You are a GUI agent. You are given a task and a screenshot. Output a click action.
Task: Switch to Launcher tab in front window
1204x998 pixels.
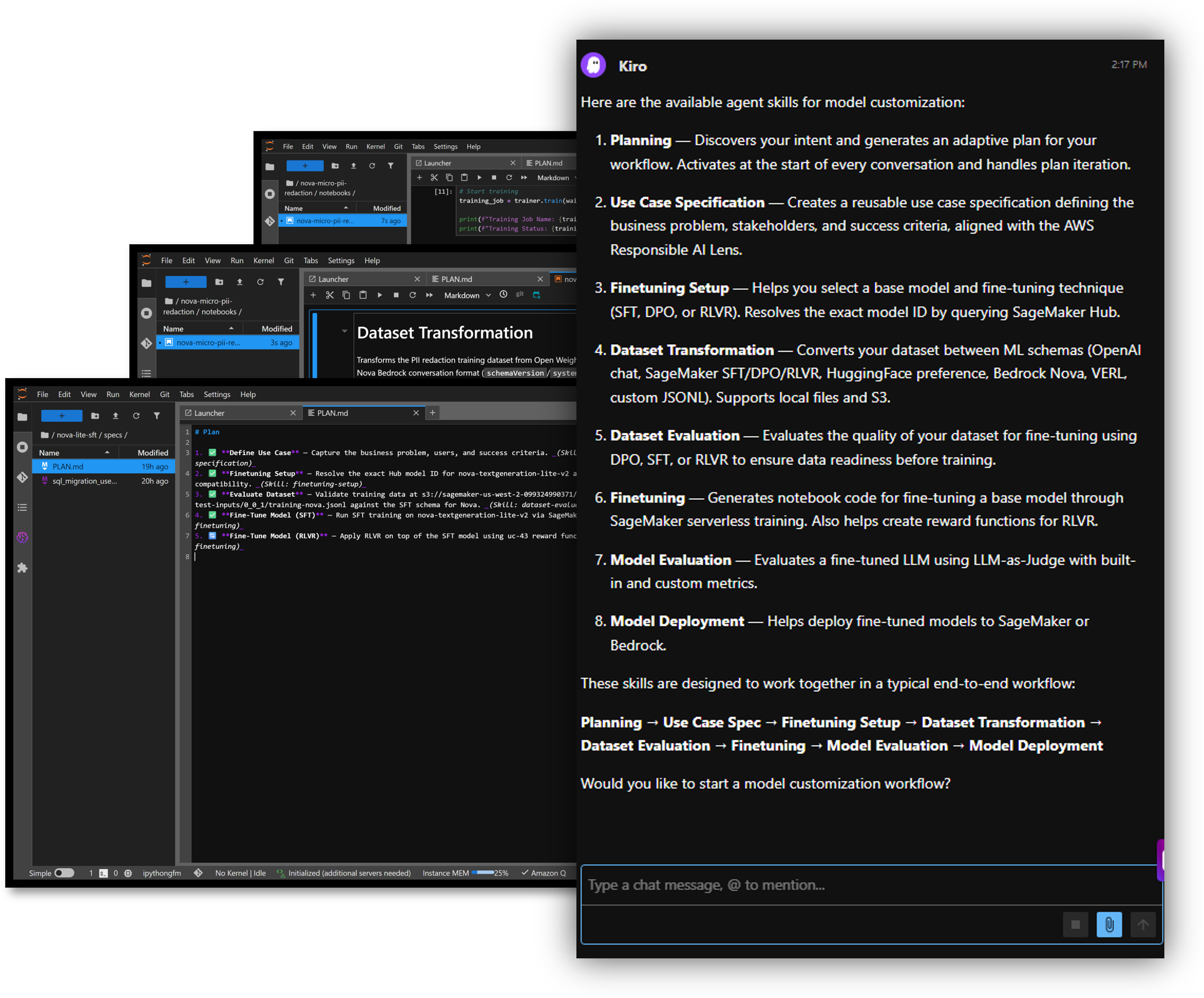pos(240,413)
